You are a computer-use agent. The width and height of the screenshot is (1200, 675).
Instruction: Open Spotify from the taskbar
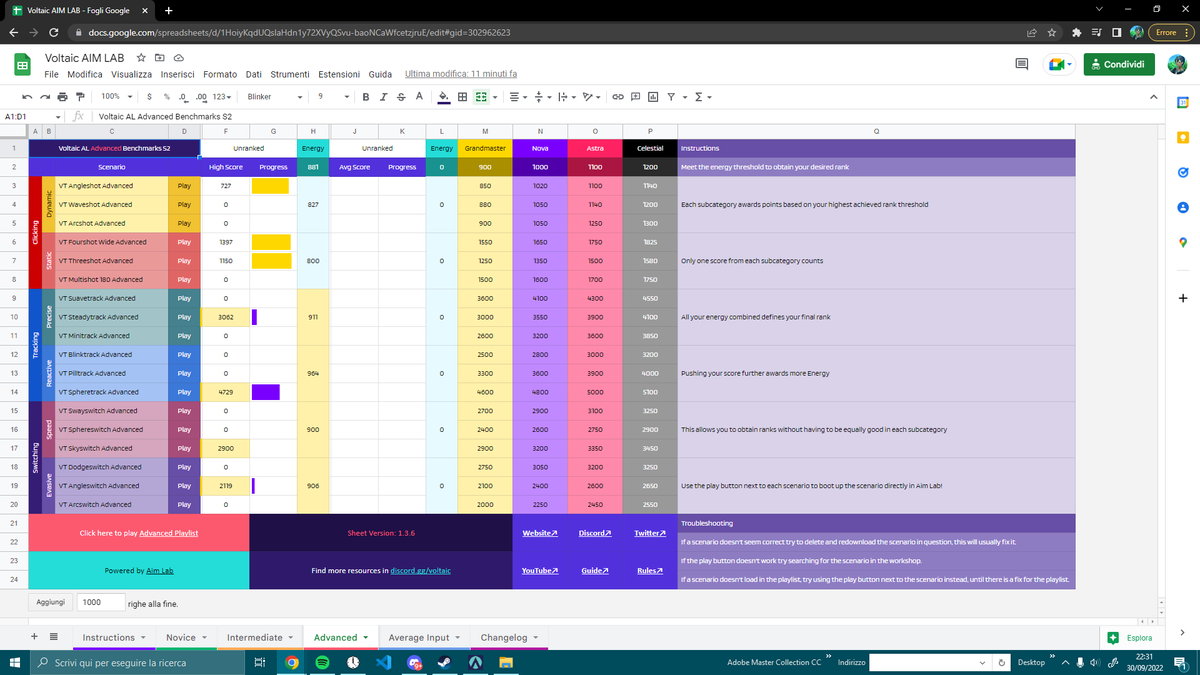click(x=322, y=662)
